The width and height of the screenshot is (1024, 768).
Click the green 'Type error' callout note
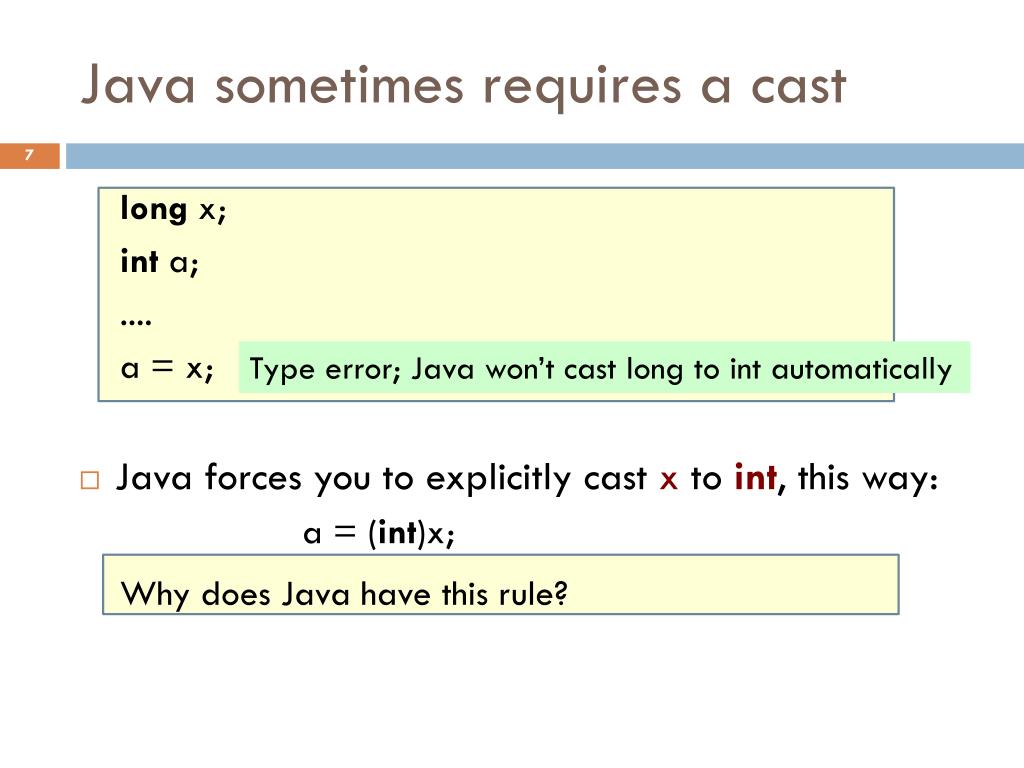point(604,367)
